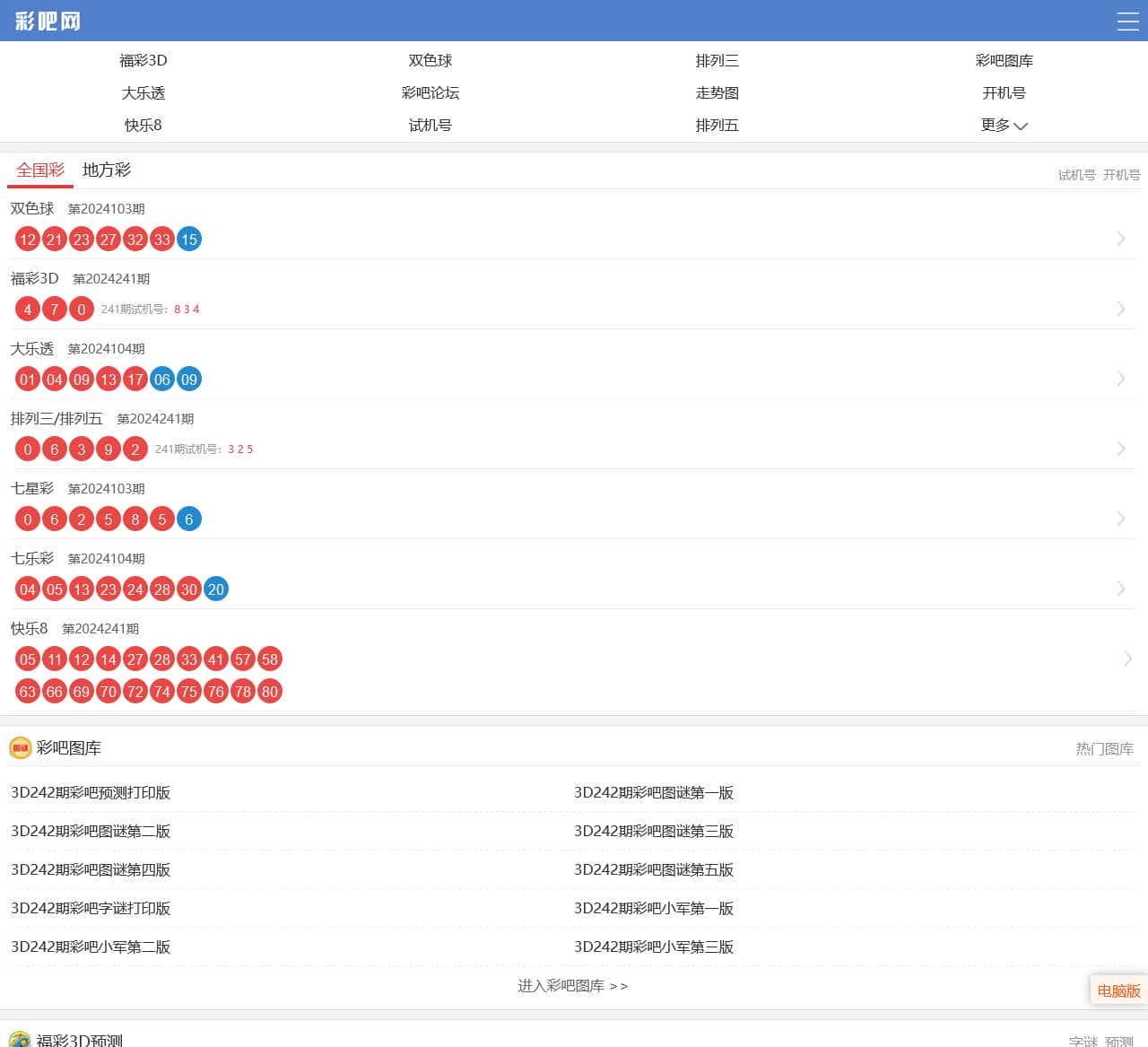Open 3D242期彩吧图谜第二版
Screen dimensions: 1148x1047
pos(91,831)
